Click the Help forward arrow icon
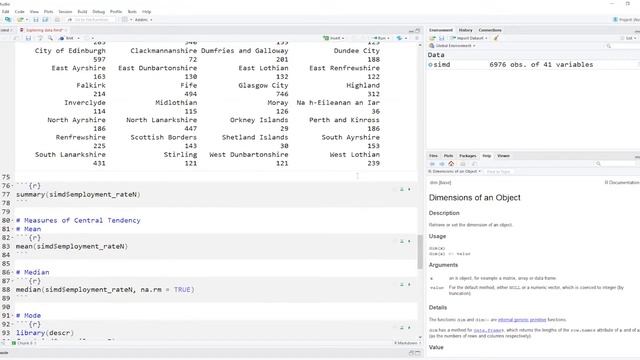This screenshot has height=360, width=640. [x=442, y=164]
